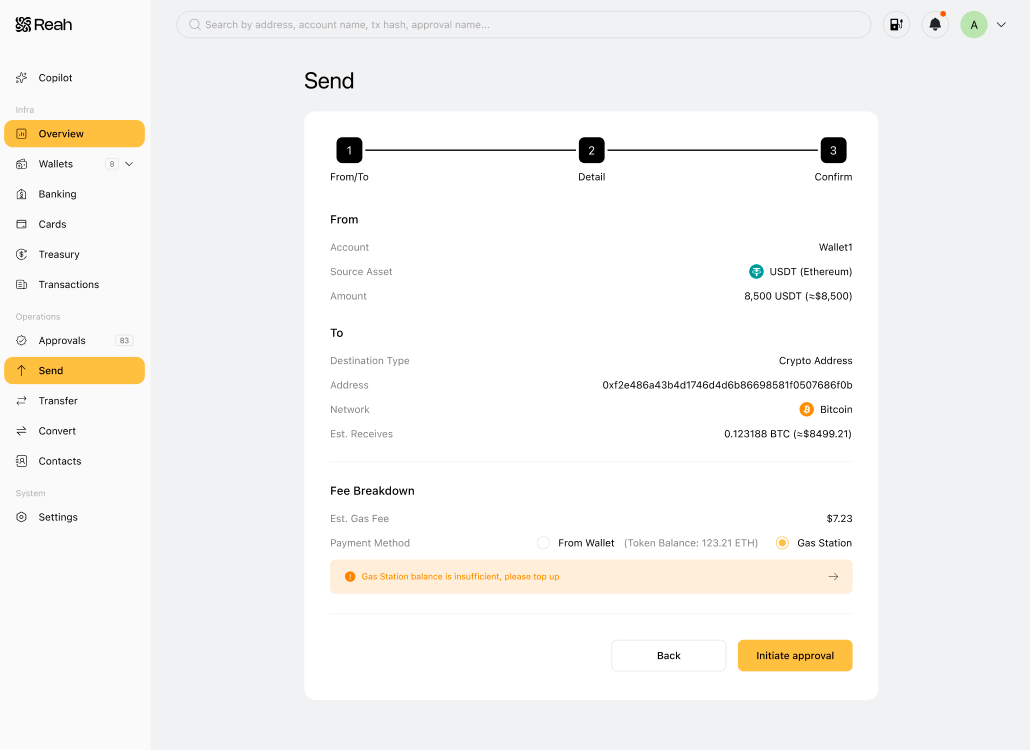This screenshot has width=1030, height=750.
Task: Click Initiate approval button
Action: click(795, 655)
